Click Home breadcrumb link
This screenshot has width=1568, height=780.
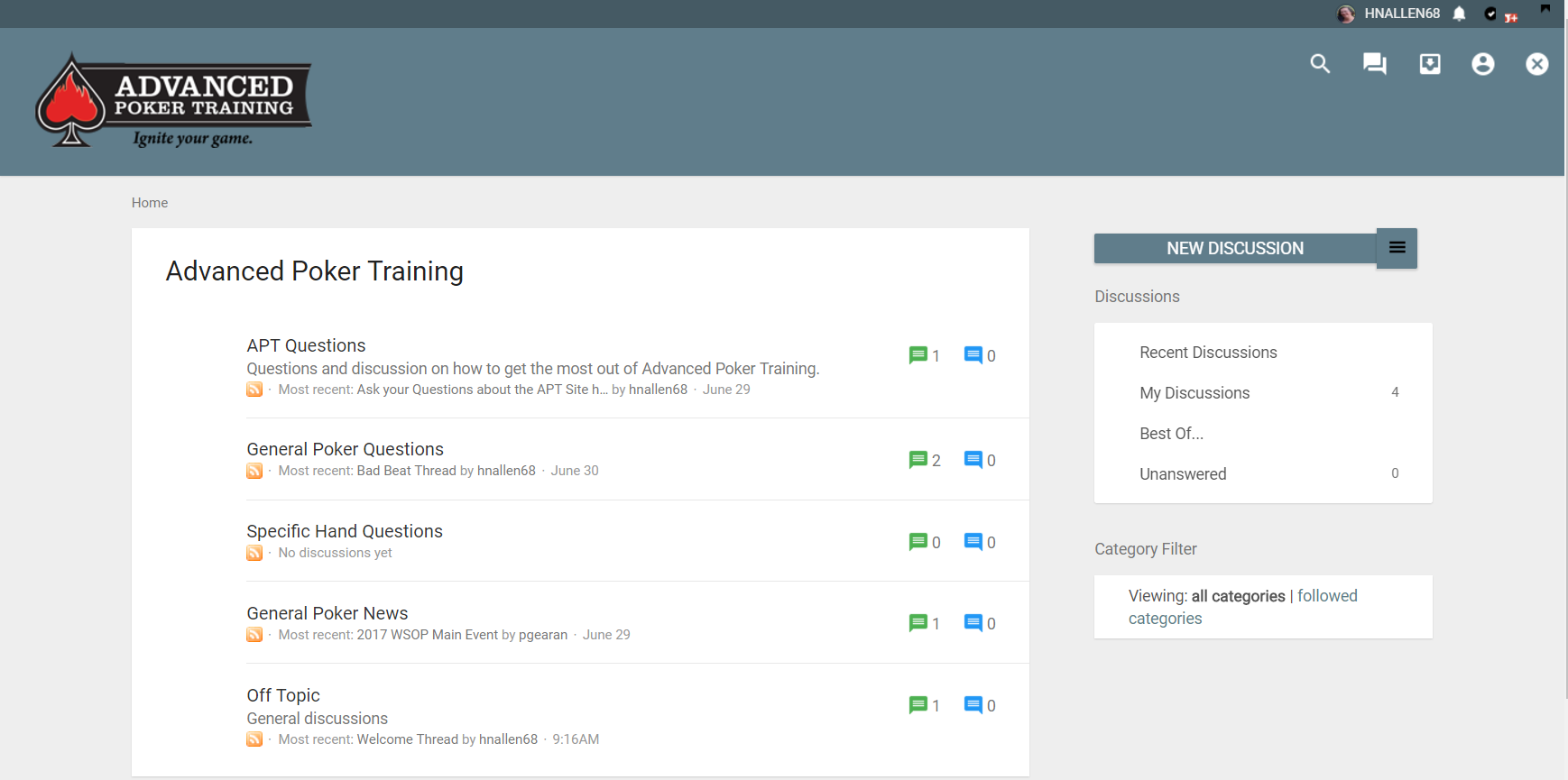150,203
